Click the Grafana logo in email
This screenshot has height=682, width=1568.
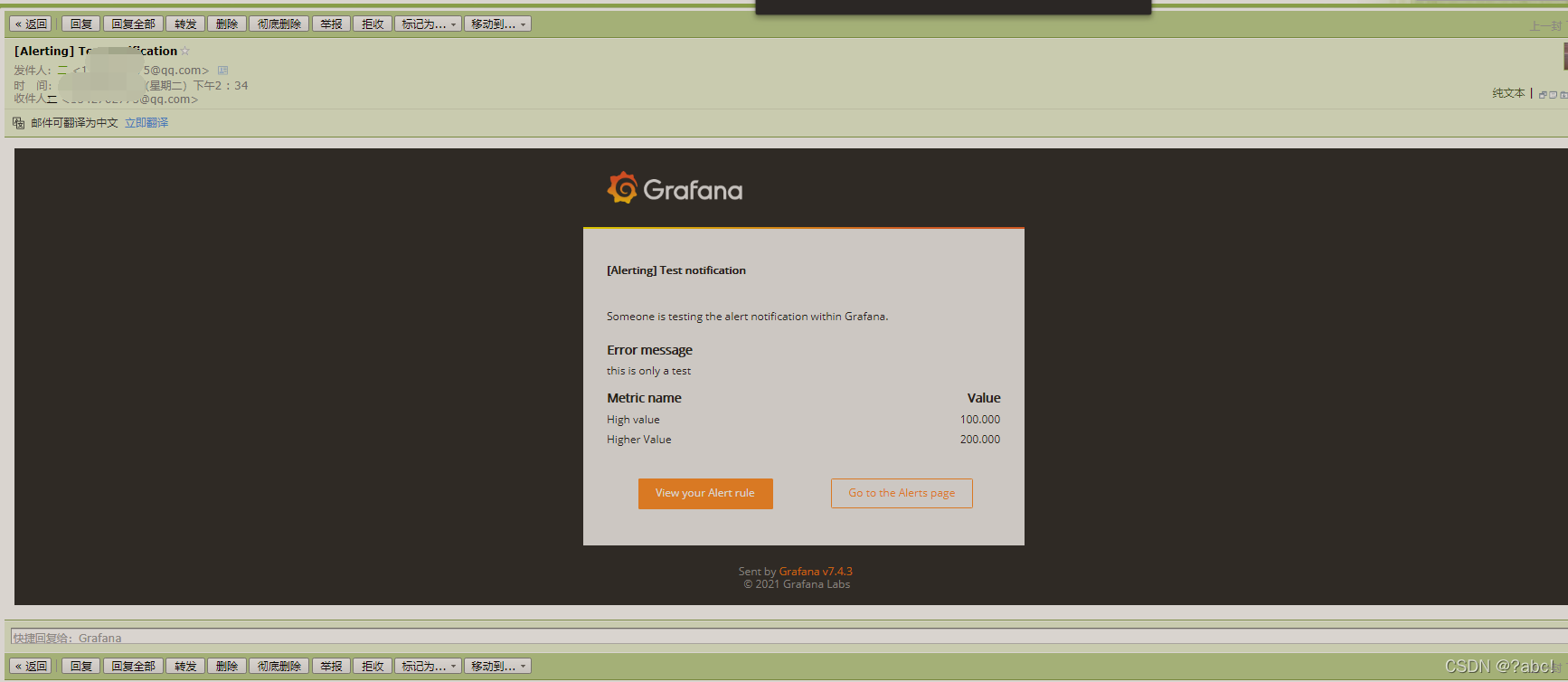pos(675,188)
